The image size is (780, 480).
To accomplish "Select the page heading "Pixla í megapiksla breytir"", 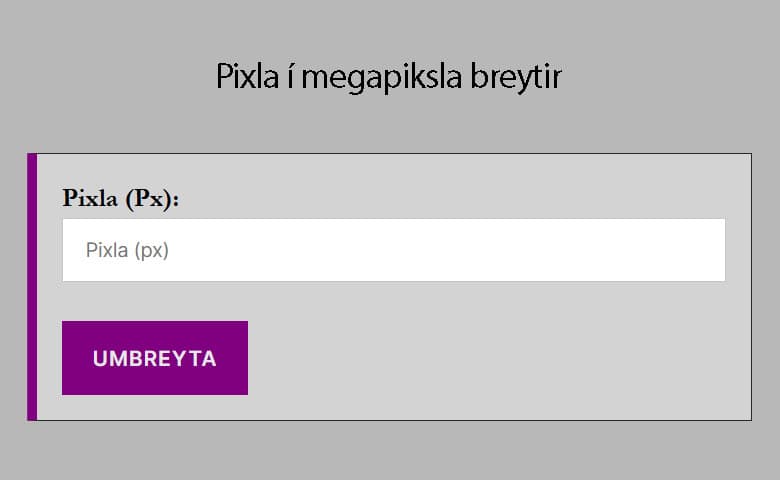I will [x=389, y=77].
